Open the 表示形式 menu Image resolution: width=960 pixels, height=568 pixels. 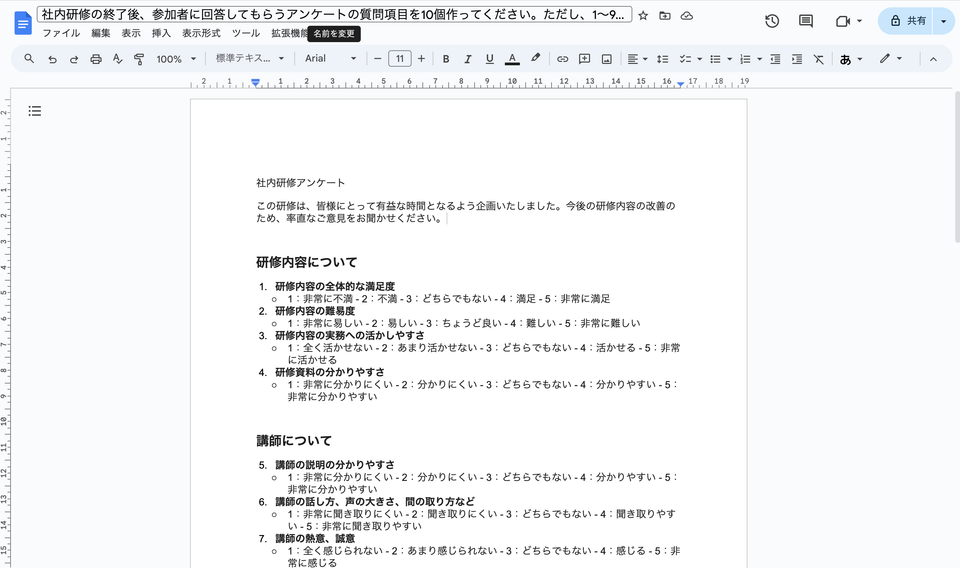[201, 33]
